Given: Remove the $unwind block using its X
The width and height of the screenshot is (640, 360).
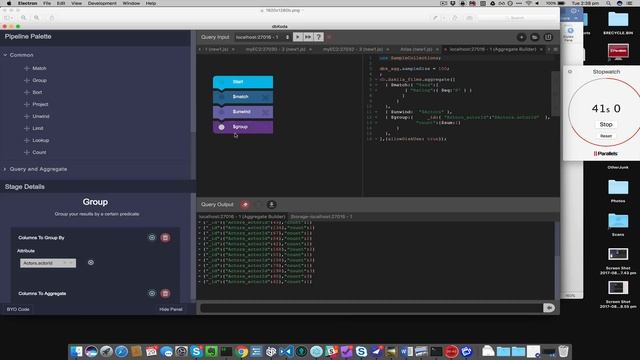Looking at the screenshot, I should 265,111.
